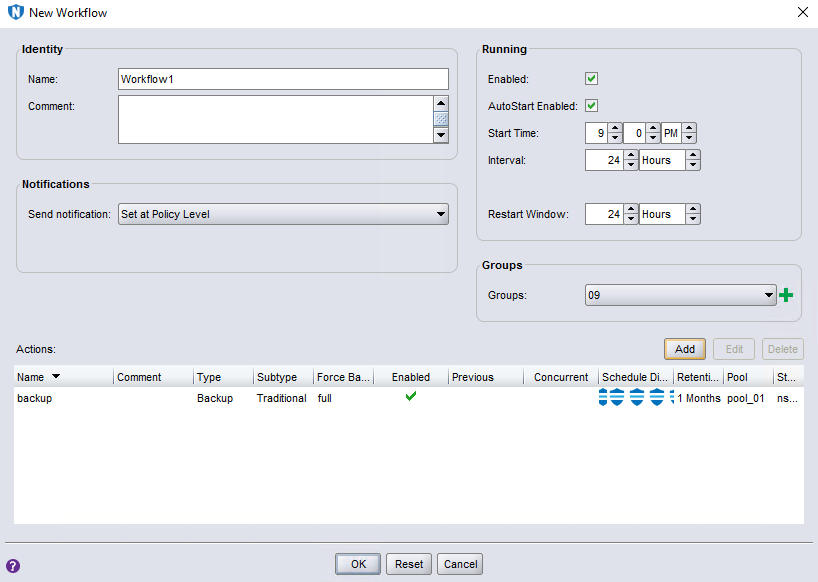Click the NetWorker logo icon in title bar
Image resolution: width=818 pixels, height=582 pixels.
(15, 13)
